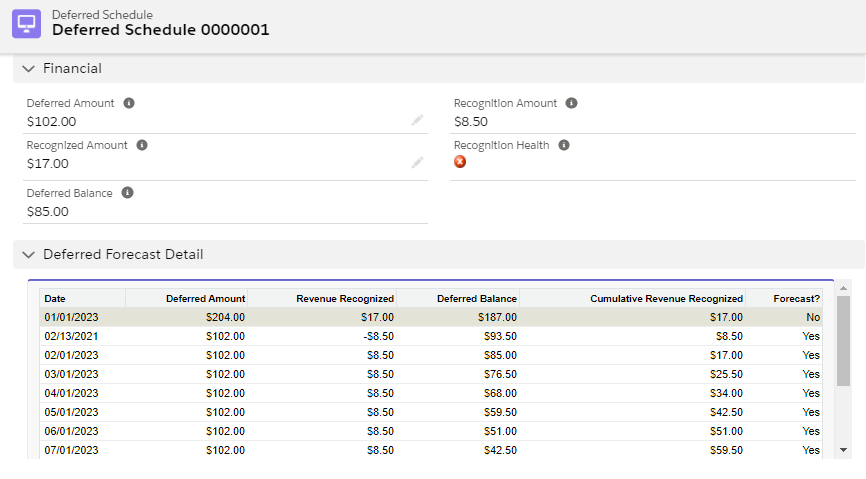Click the Deferred Schedule monitor icon
The width and height of the screenshot is (866, 479).
26,23
